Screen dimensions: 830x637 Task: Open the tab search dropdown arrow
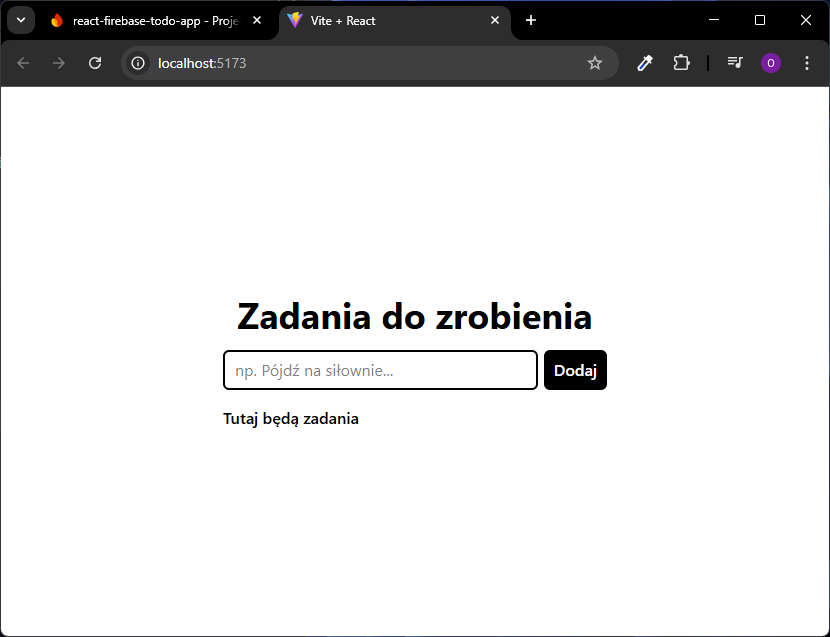(x=21, y=21)
